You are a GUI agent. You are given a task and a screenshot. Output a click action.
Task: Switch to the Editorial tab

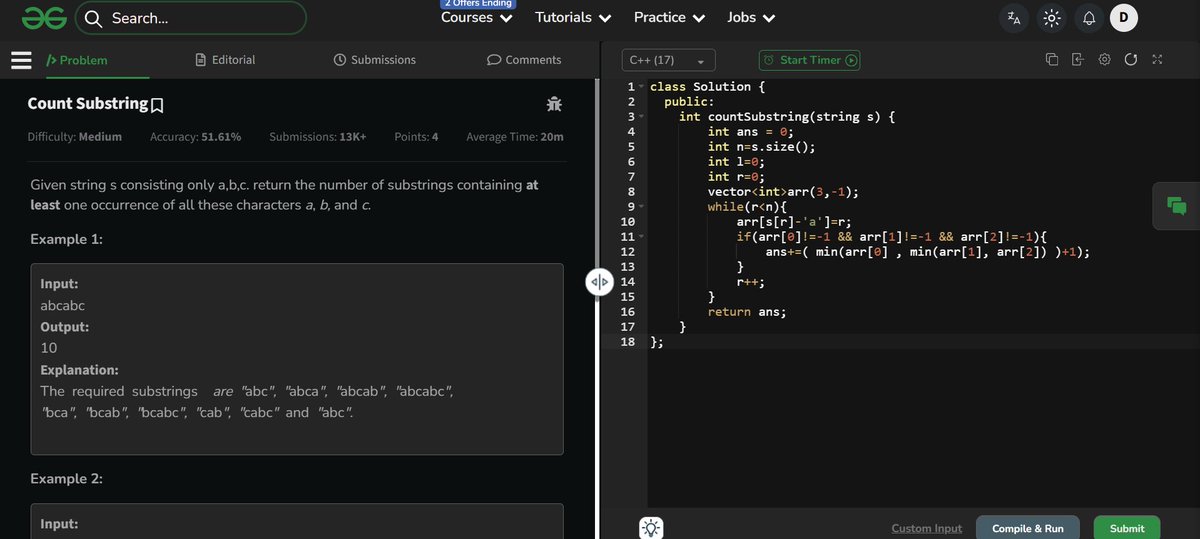tap(225, 60)
